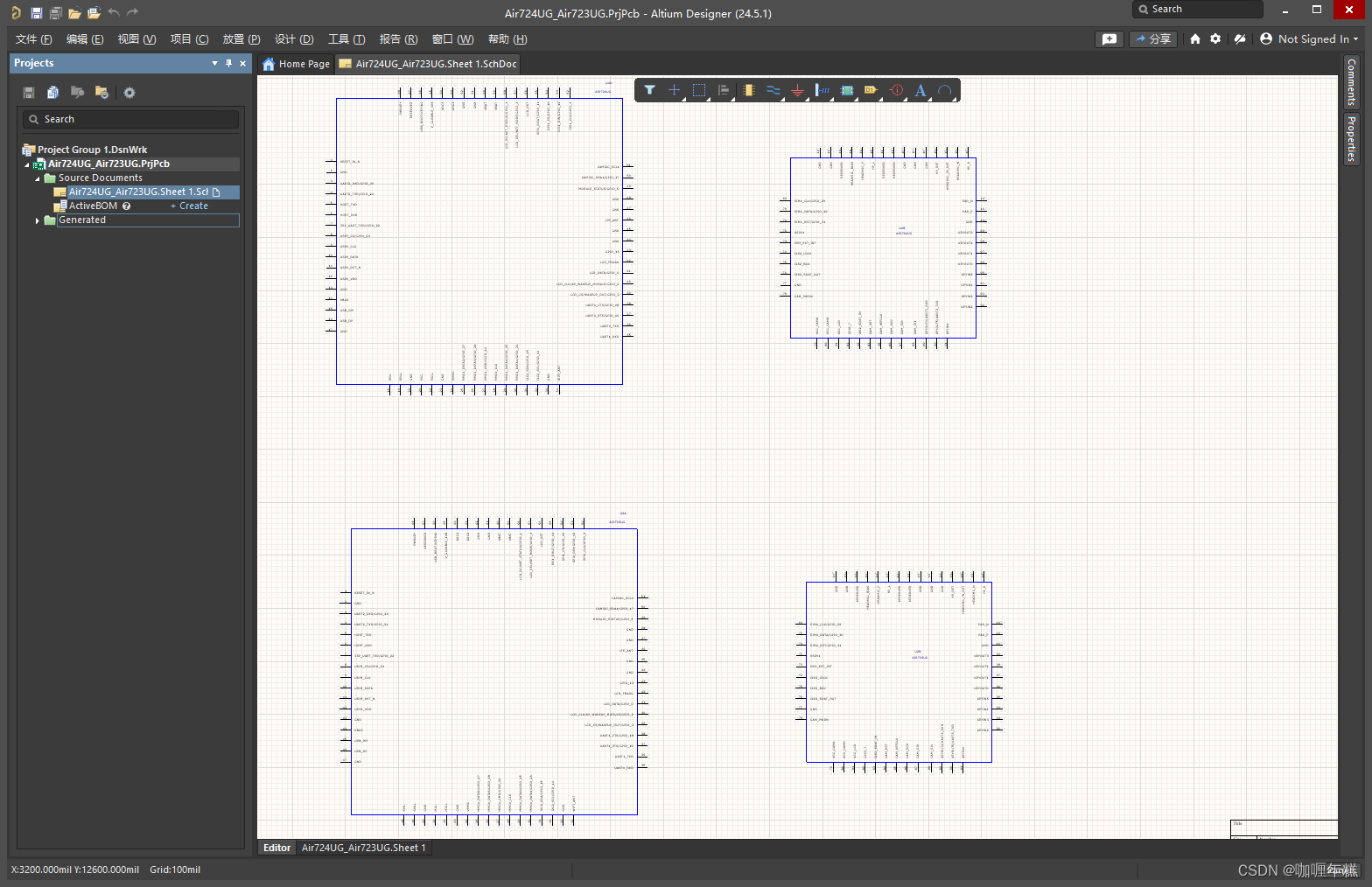
Task: Switch to the Home Page tab
Action: [296, 64]
